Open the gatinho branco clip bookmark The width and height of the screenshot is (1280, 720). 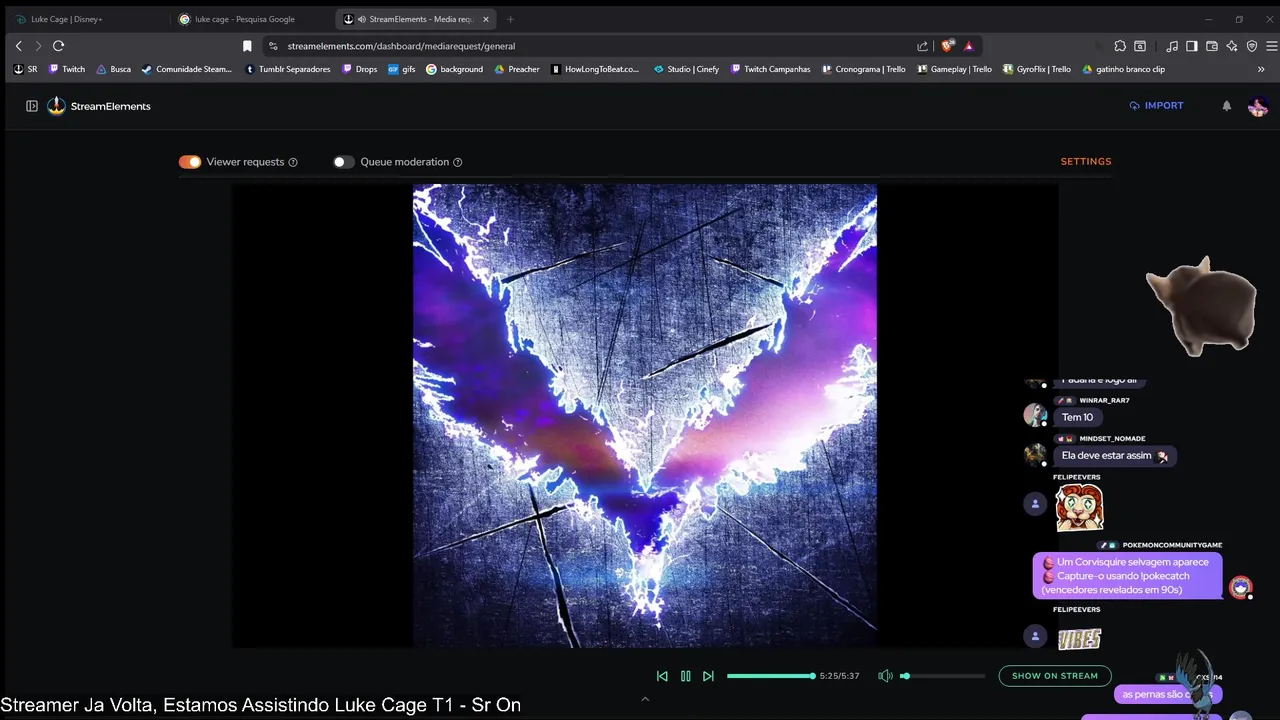pos(1124,70)
